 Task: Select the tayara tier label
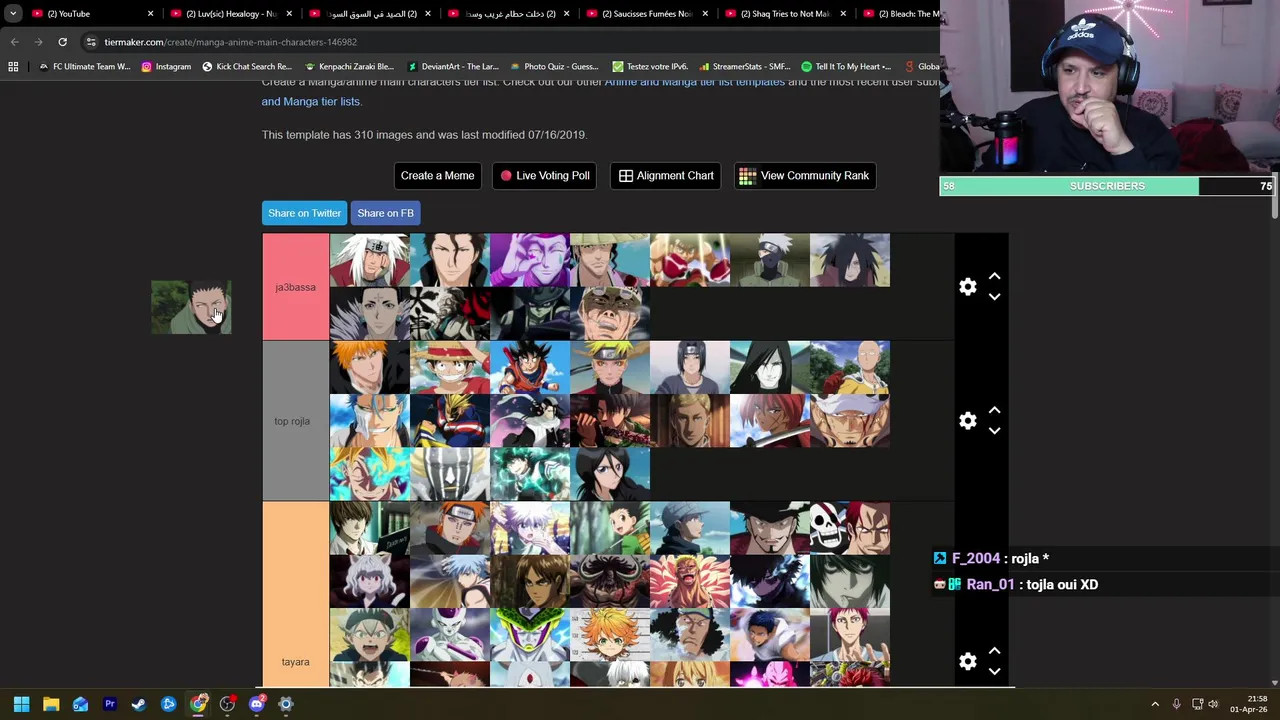[295, 661]
